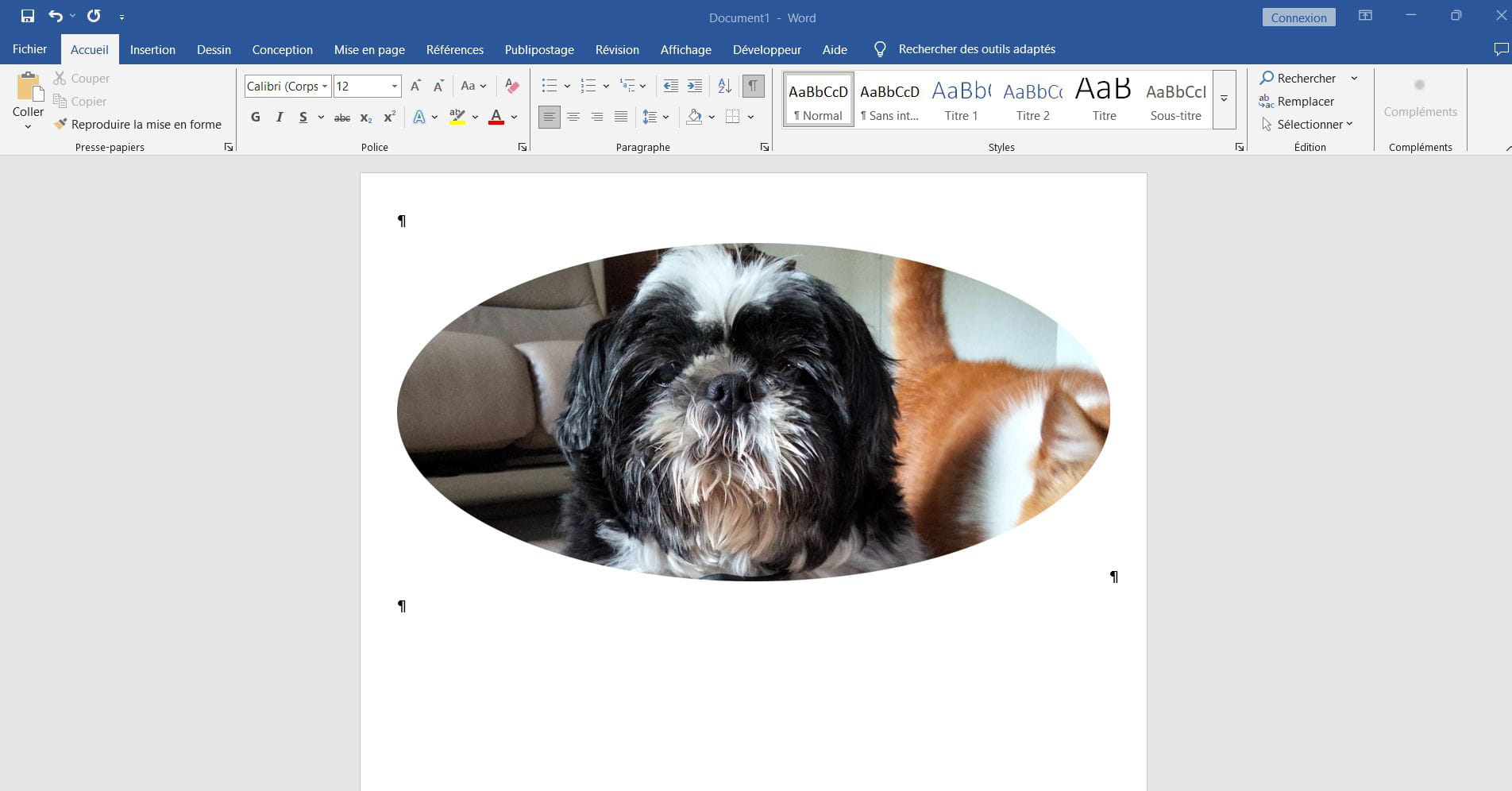Click the Rechercher des outils adaptés field
The width and height of the screenshot is (1512, 791).
pos(977,49)
